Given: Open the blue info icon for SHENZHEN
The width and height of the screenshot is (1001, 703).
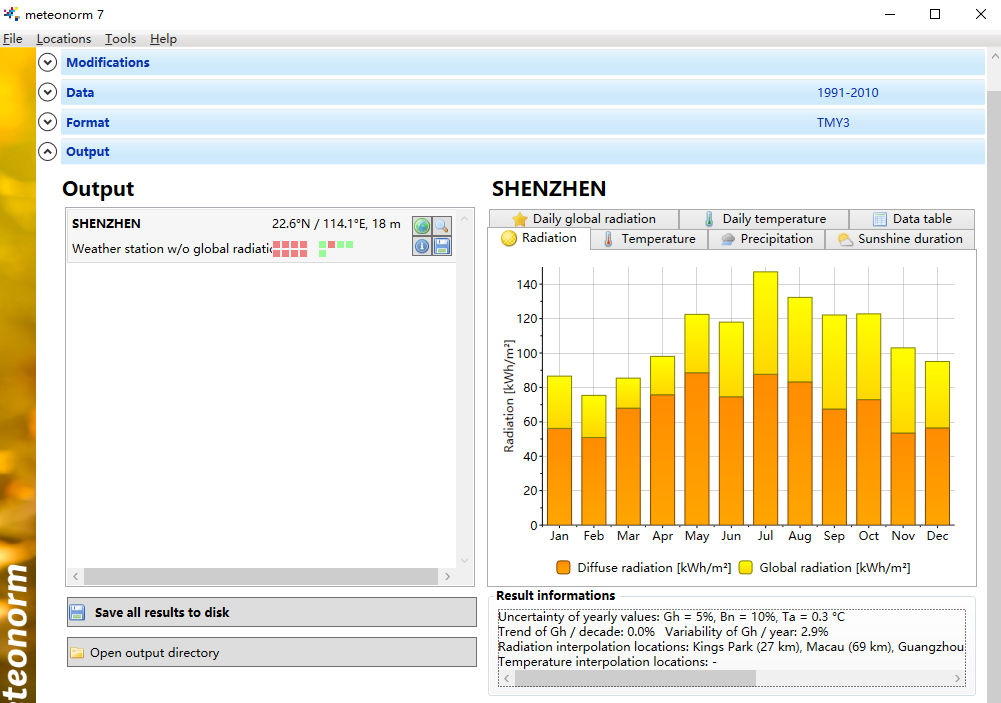Looking at the screenshot, I should [422, 246].
